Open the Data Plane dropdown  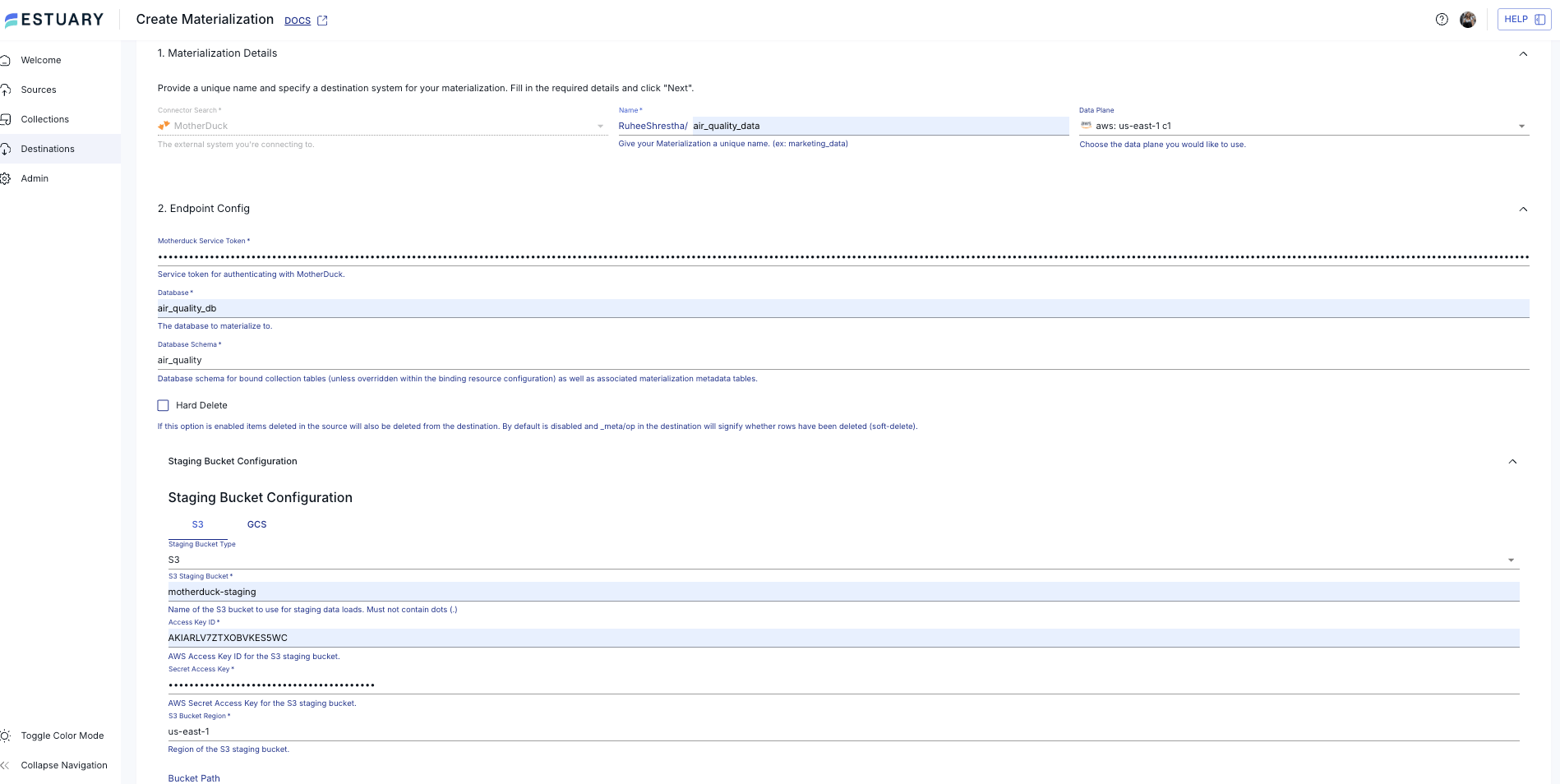(x=1521, y=127)
